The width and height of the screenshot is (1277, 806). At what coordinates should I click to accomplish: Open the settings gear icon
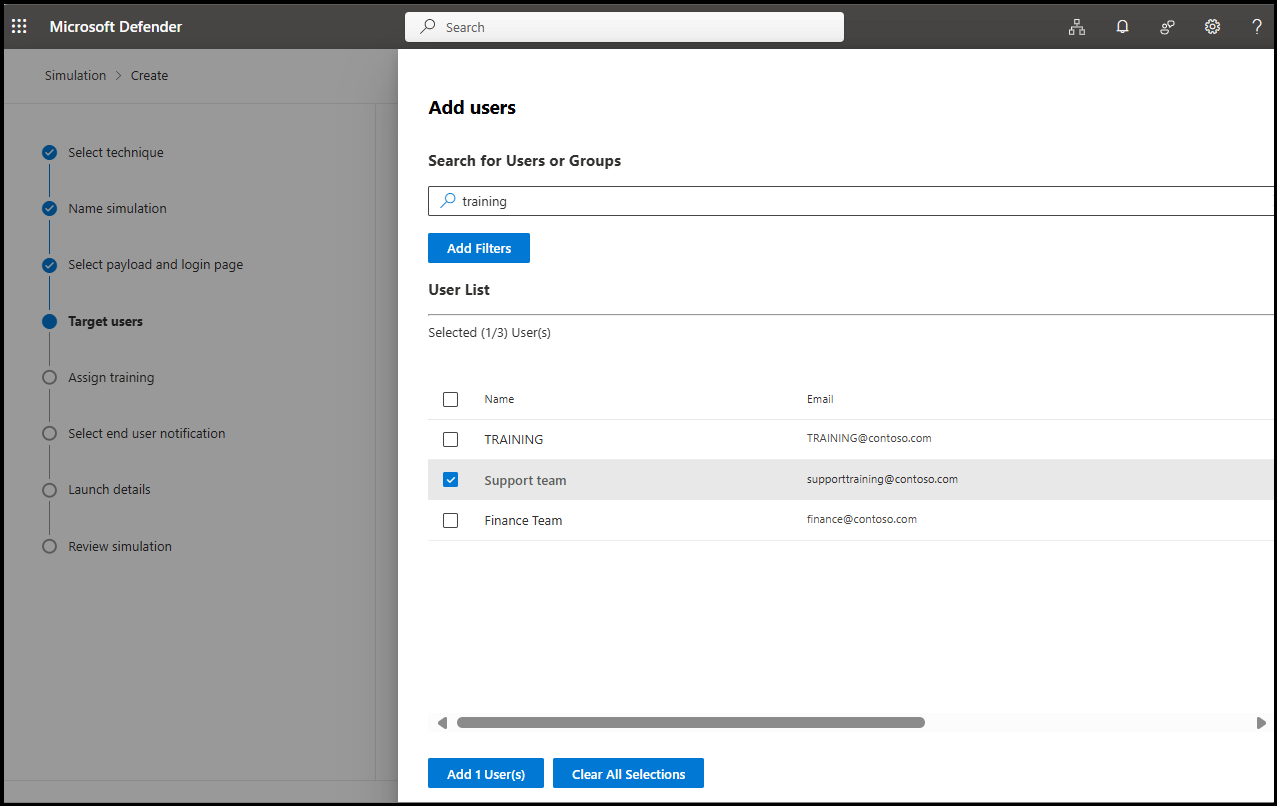[x=1212, y=27]
